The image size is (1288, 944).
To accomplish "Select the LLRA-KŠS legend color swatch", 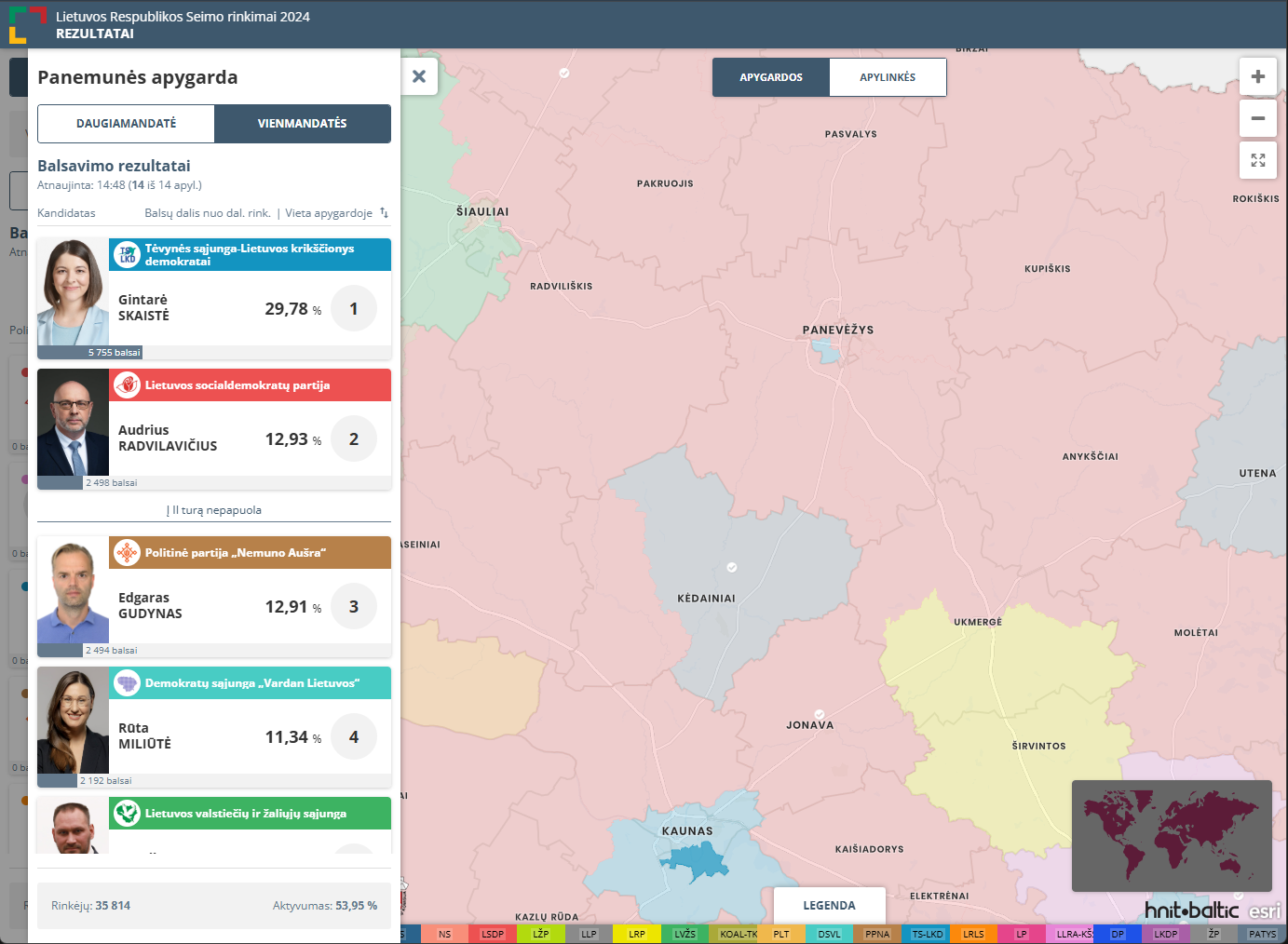I will point(1071,934).
